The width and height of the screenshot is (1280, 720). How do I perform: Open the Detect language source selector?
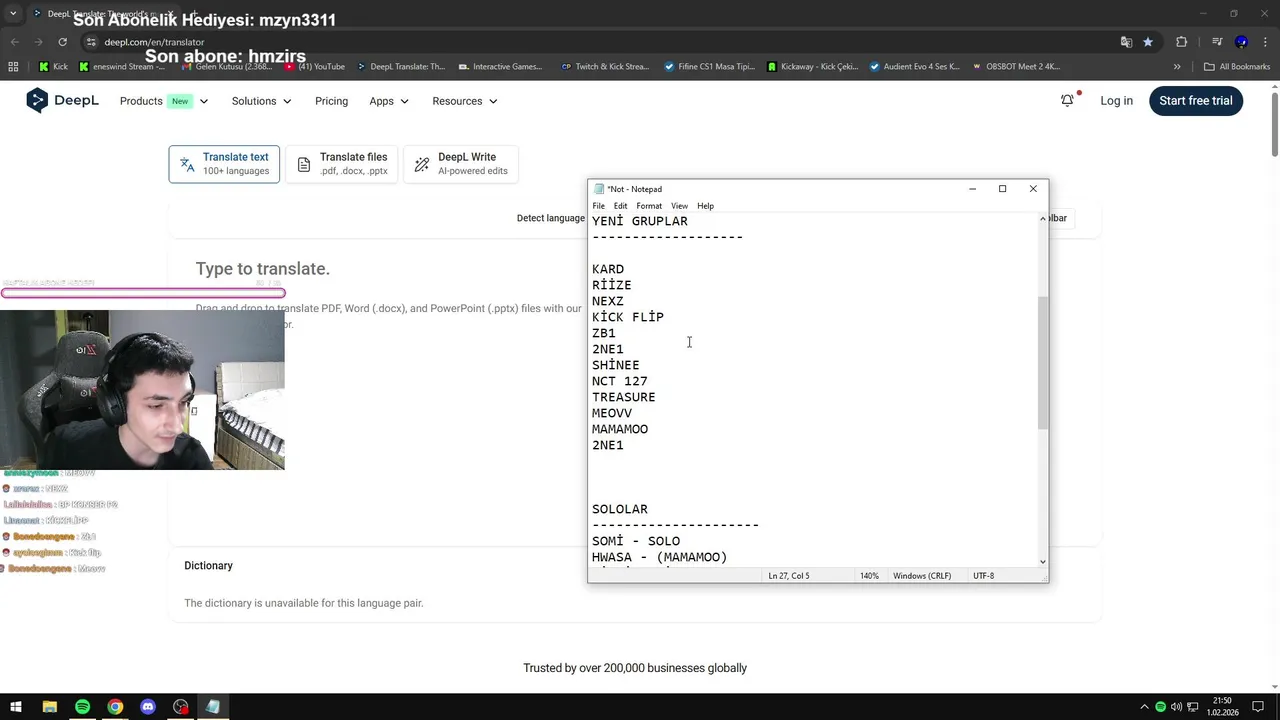pos(550,218)
